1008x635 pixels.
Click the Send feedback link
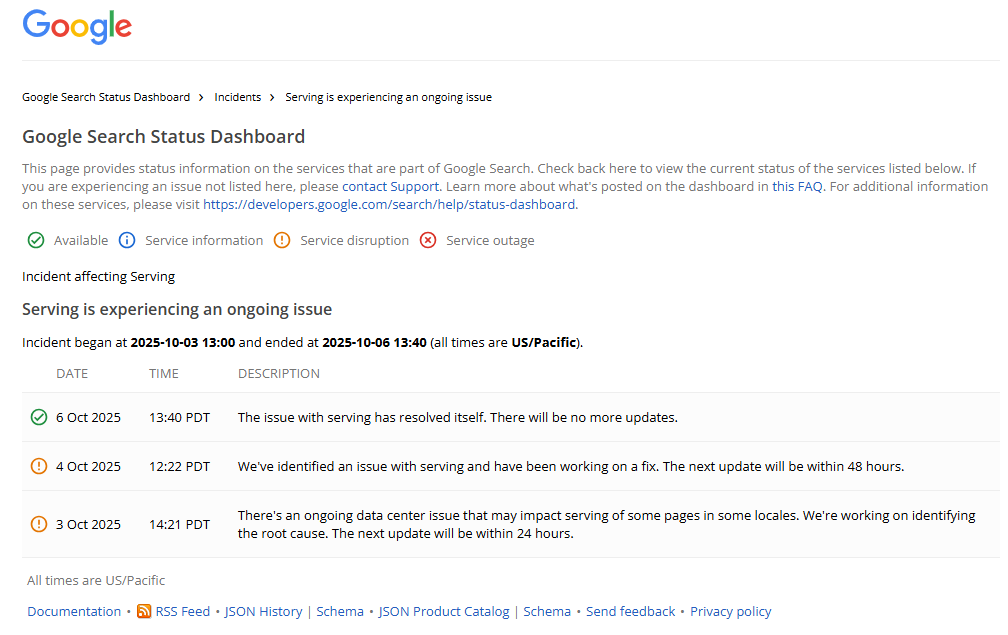coord(631,611)
